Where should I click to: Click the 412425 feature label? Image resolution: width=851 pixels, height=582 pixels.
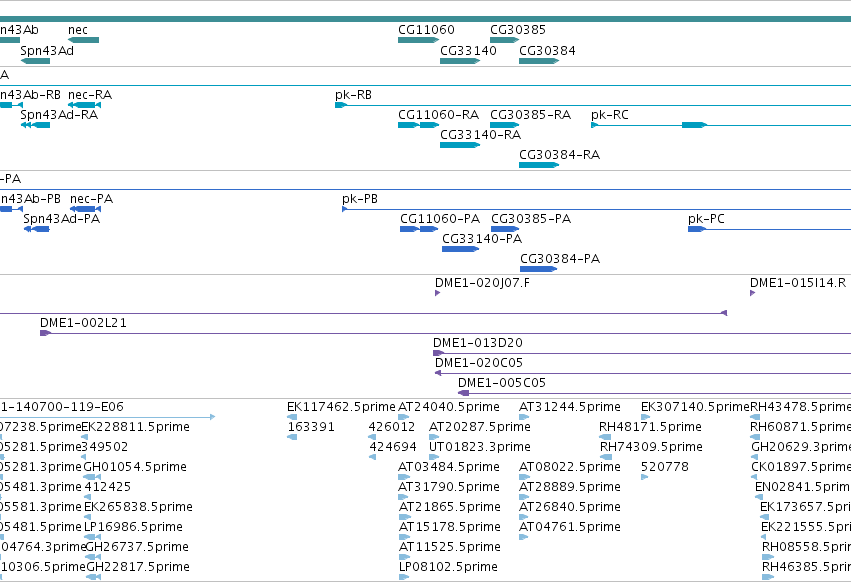(107, 487)
